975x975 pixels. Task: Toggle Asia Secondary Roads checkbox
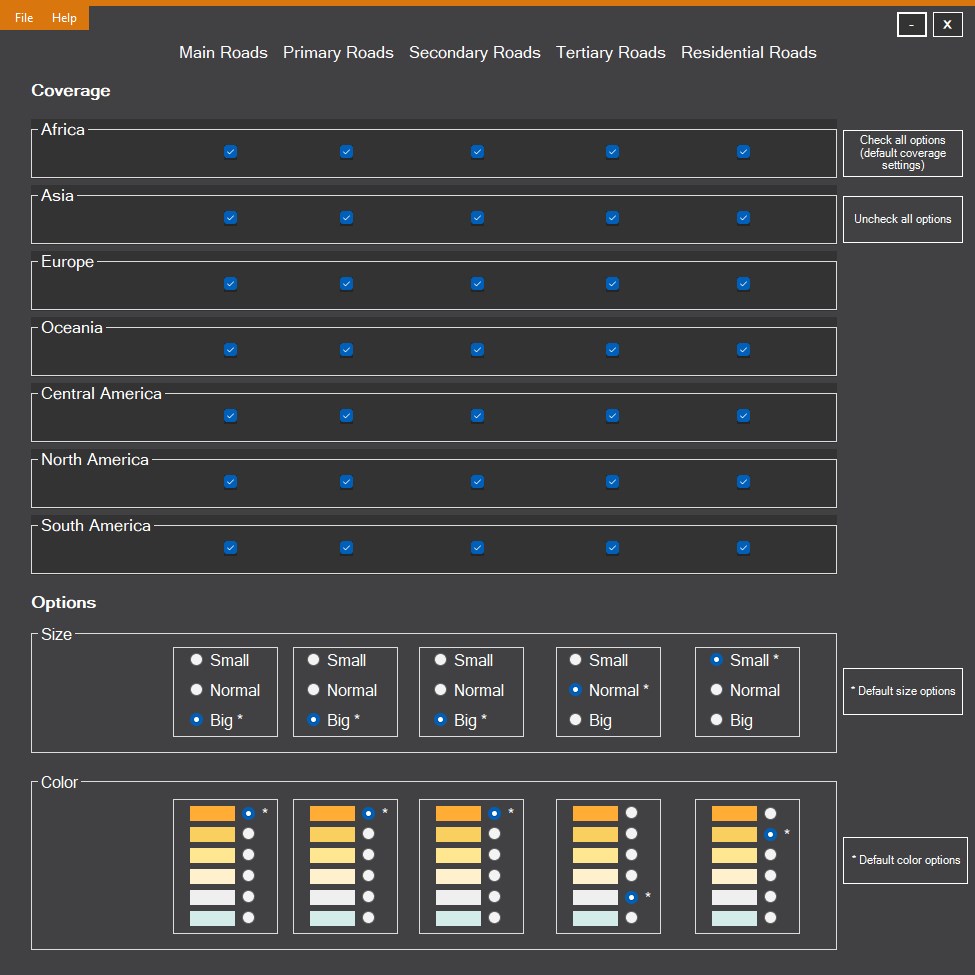coord(477,218)
